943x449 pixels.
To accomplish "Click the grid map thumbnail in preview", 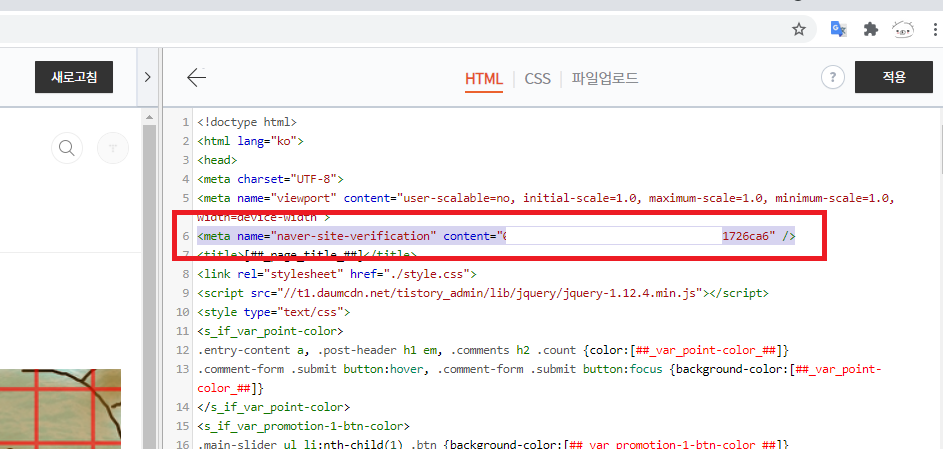I will (x=60, y=409).
